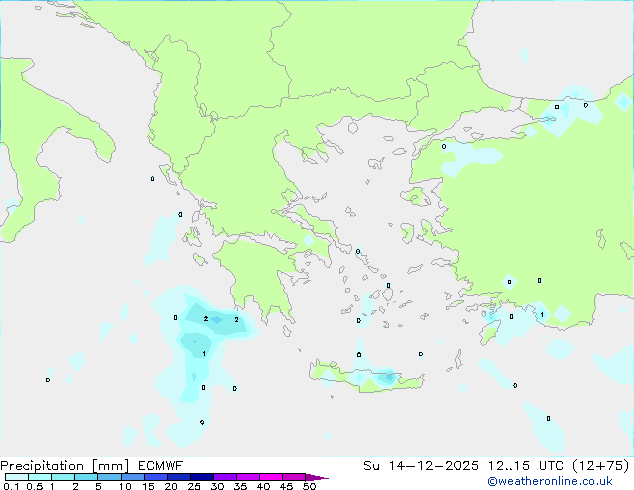634x490 pixels.
Task: Open the weatheronline.co.uk copyright link
Action: tap(550, 481)
